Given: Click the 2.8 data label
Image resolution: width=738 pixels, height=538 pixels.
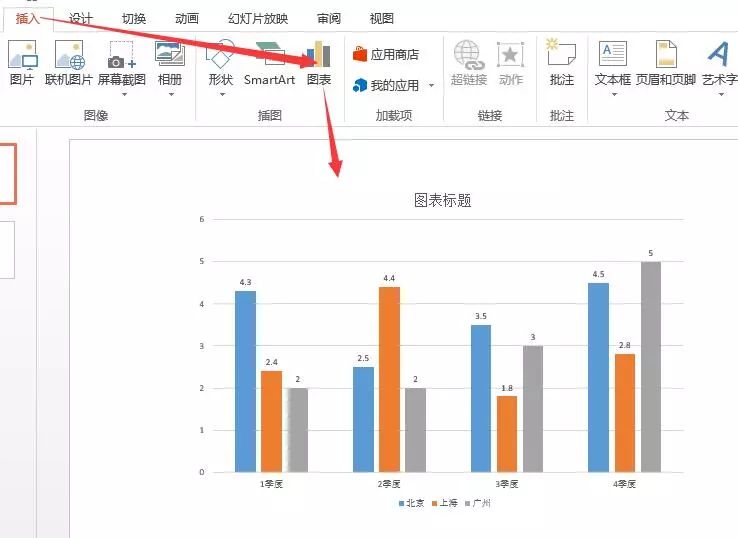Looking at the screenshot, I should 625,345.
